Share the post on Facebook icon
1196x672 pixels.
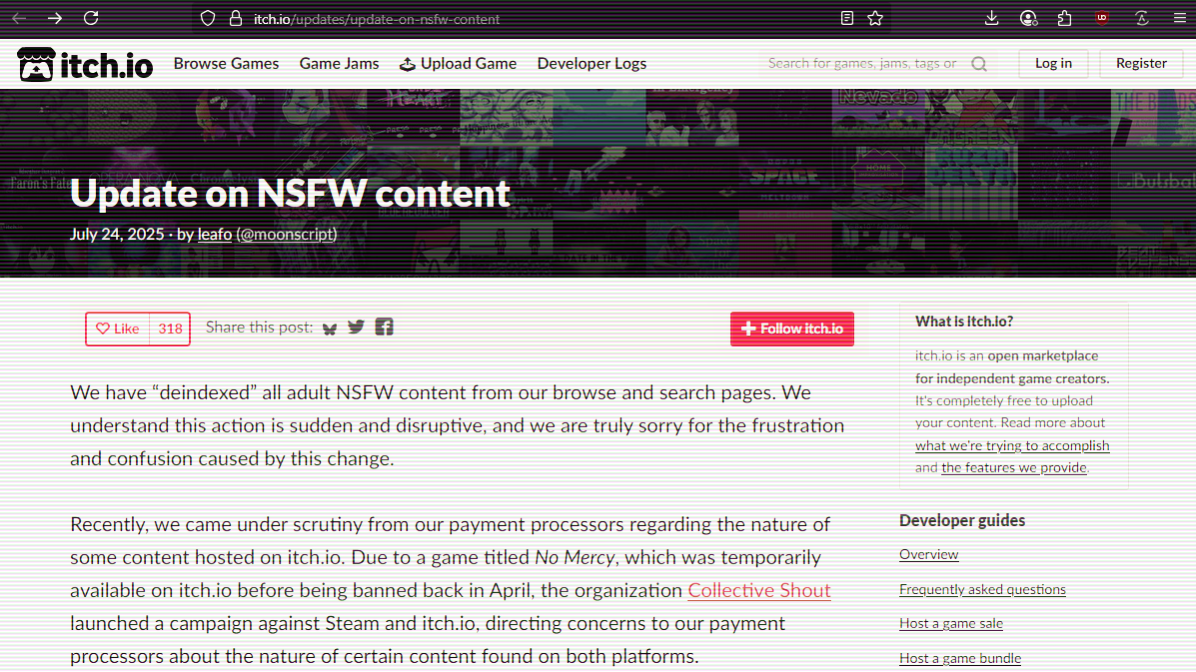point(384,327)
